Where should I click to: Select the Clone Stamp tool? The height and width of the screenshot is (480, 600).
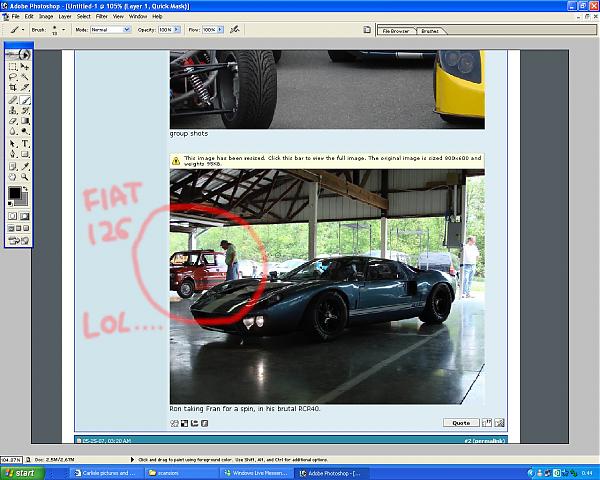[x=13, y=110]
